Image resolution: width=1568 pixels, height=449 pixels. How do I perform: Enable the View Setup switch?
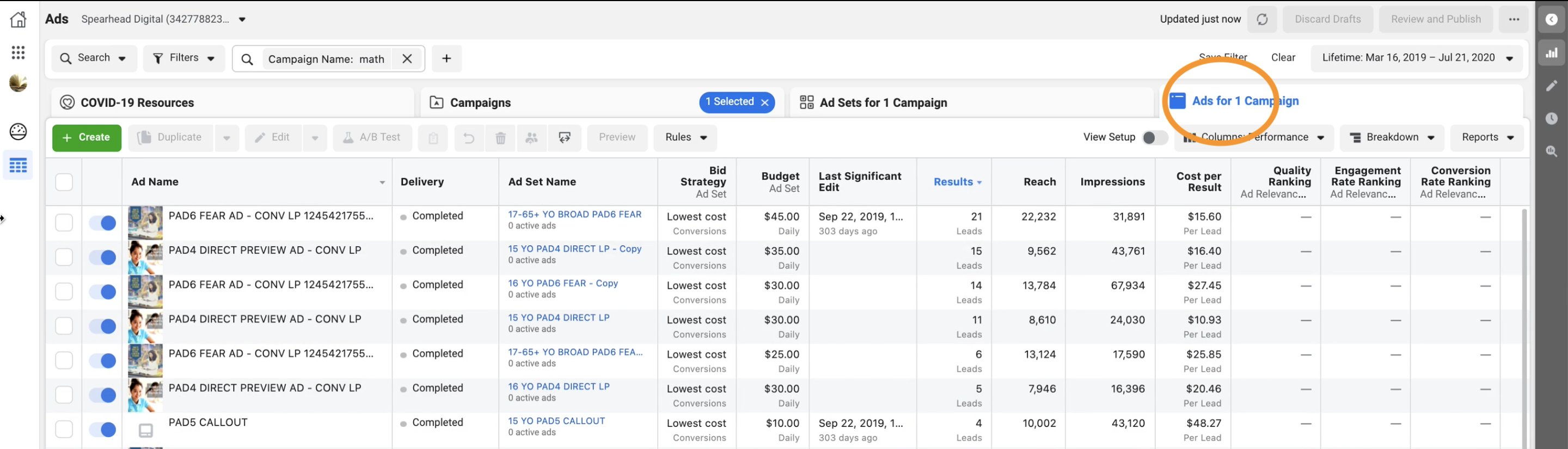click(x=1154, y=138)
